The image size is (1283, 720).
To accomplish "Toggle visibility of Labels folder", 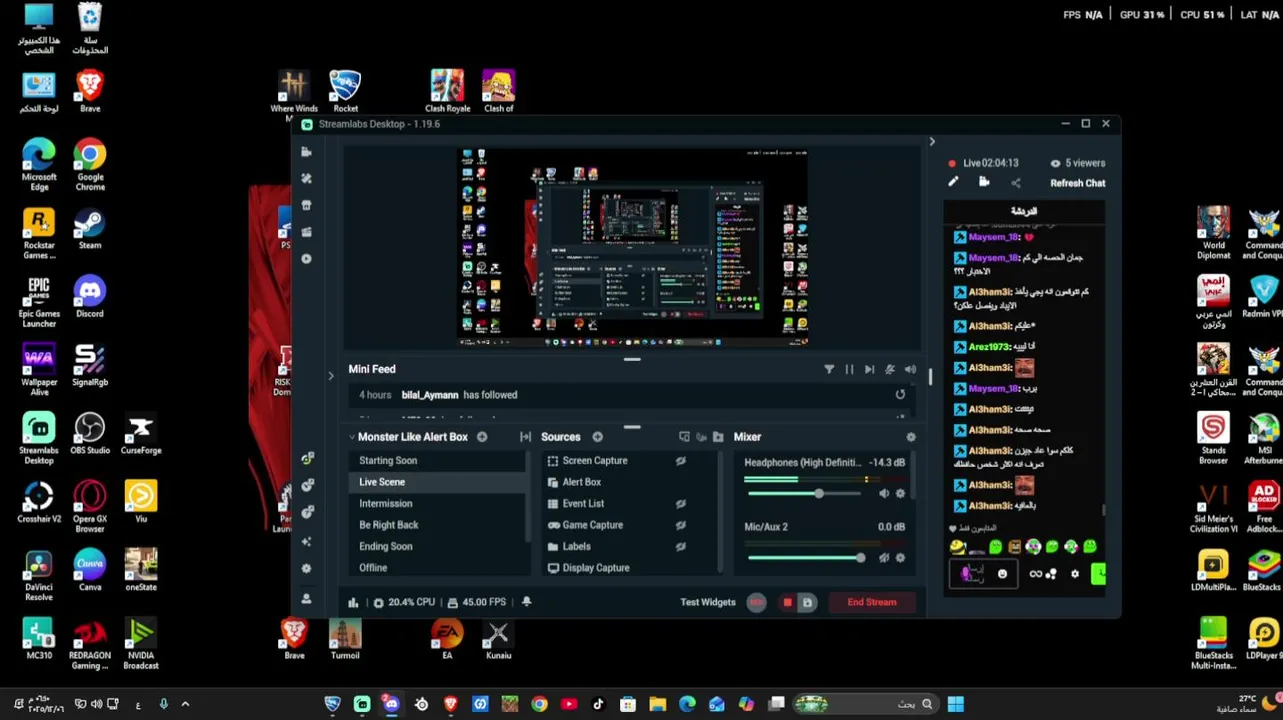I will click(x=680, y=547).
